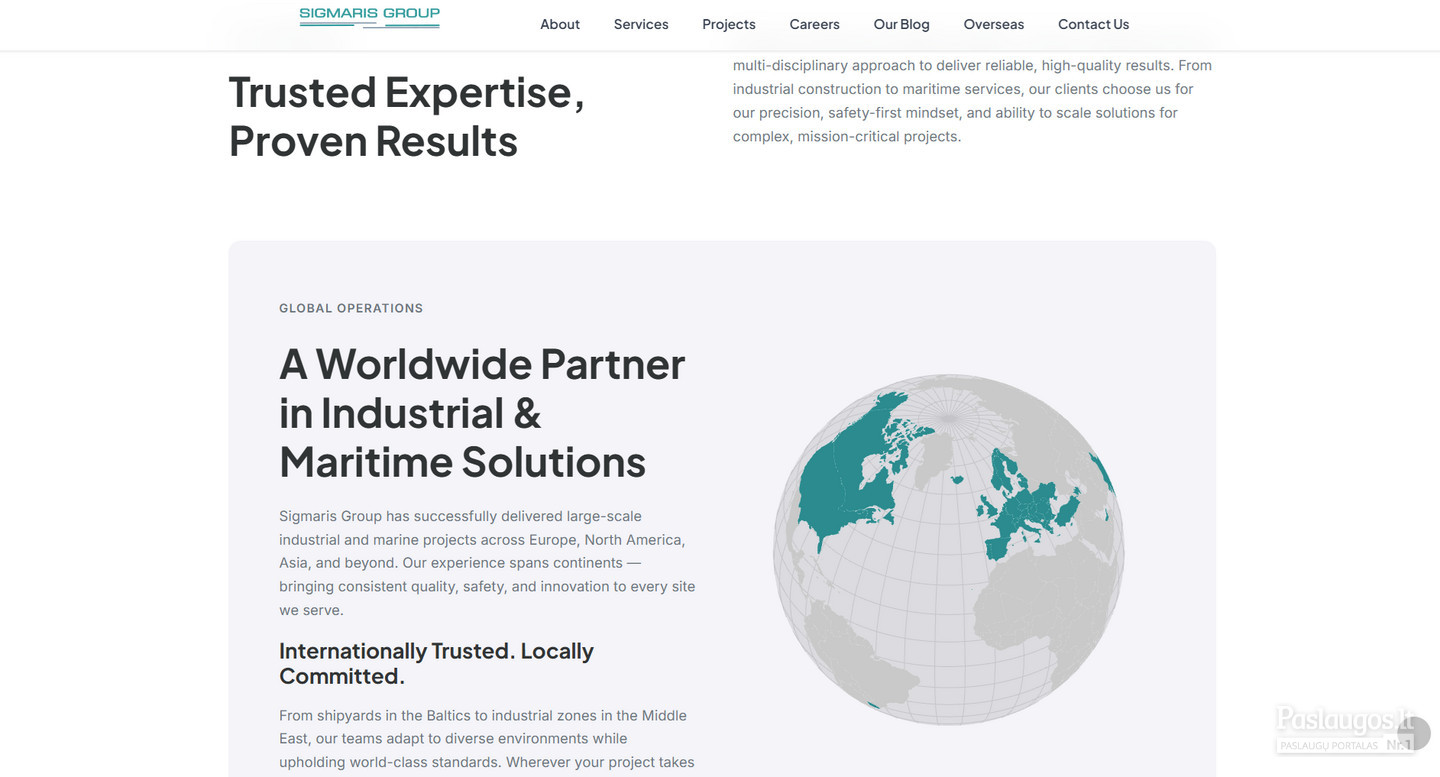Click the paragraph starting 'Sigmaris Group has successfully delivered'
Viewport: 1440px width, 777px height.
(488, 563)
